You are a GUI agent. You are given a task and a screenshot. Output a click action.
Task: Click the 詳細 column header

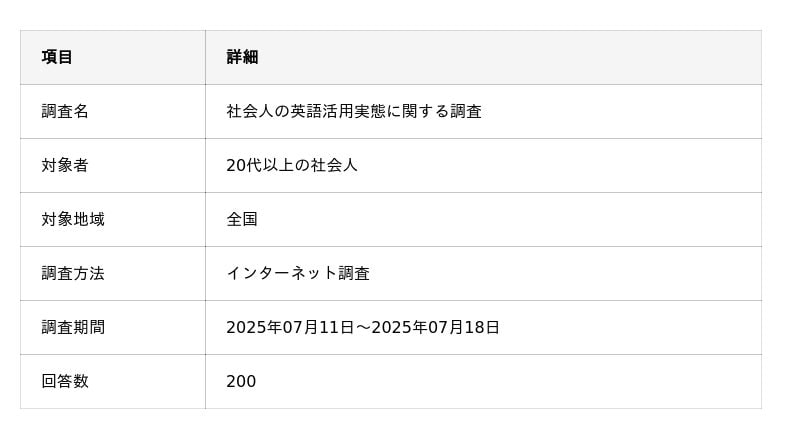point(484,57)
